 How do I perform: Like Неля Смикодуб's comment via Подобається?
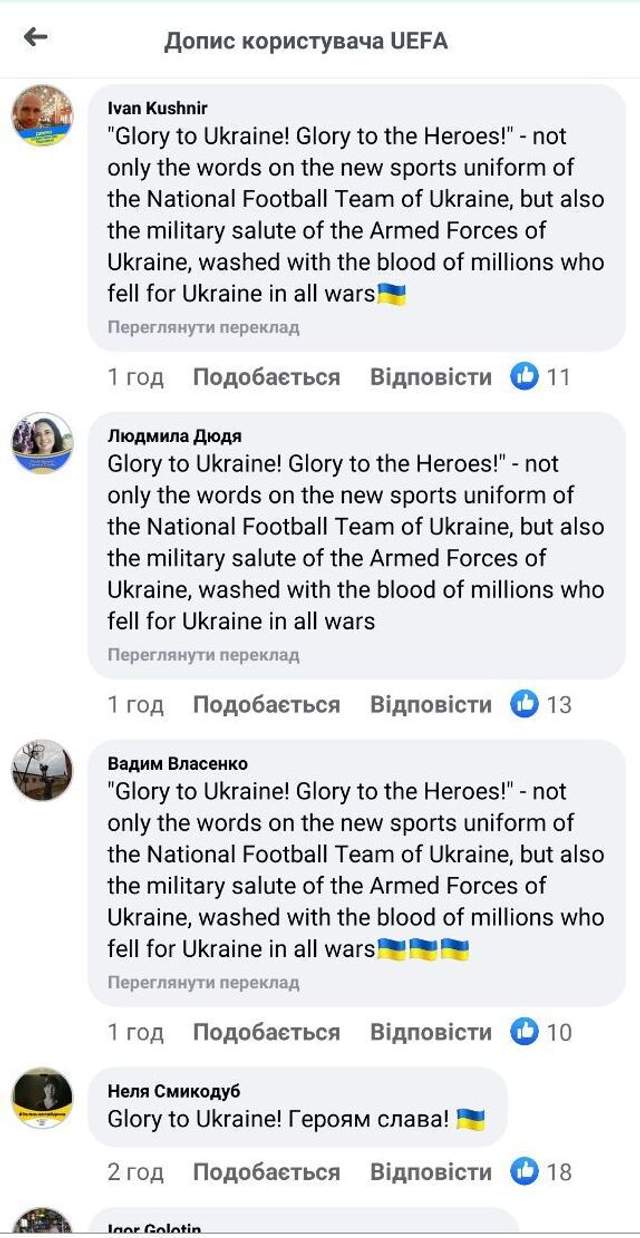coord(266,1171)
